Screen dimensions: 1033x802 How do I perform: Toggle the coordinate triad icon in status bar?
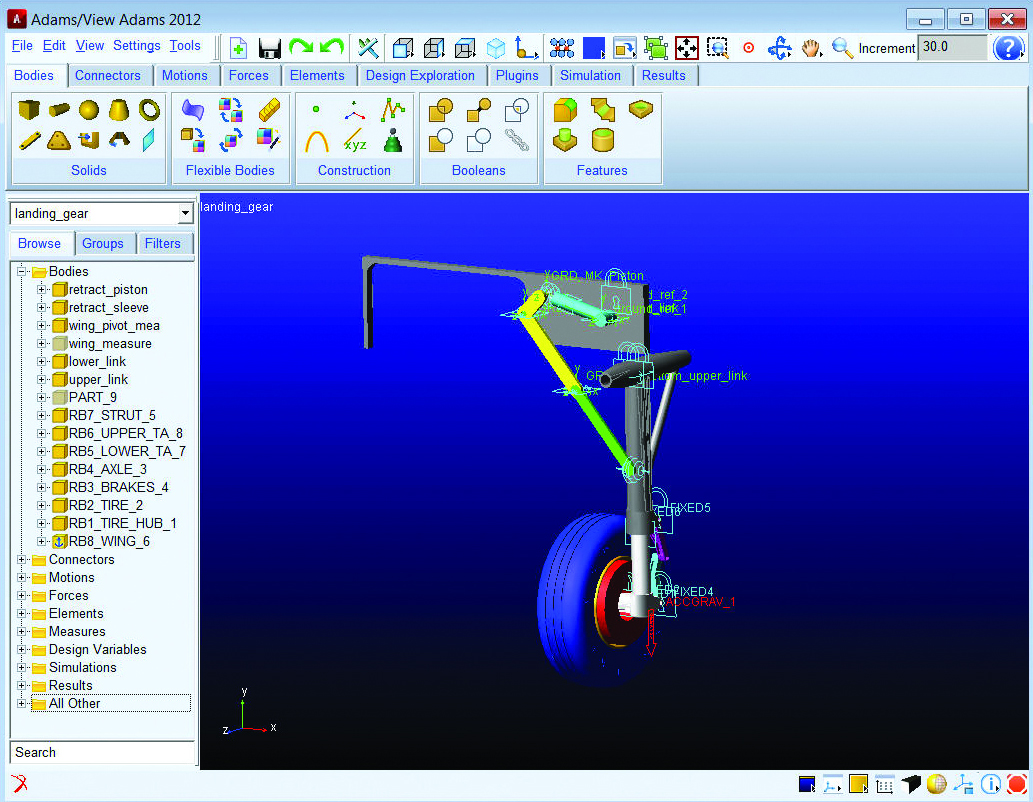click(964, 784)
